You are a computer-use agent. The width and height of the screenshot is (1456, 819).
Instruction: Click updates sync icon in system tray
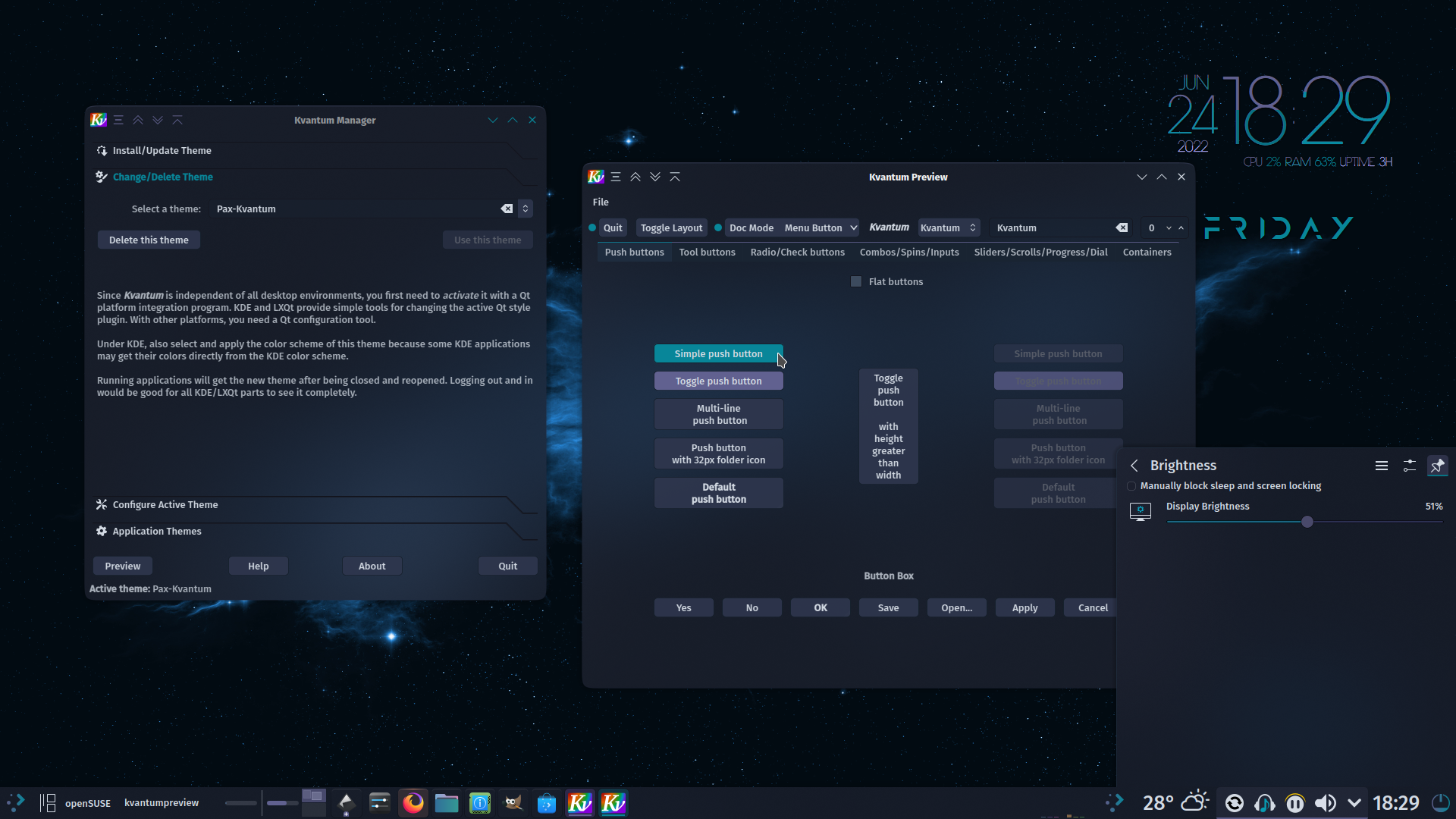1235,803
